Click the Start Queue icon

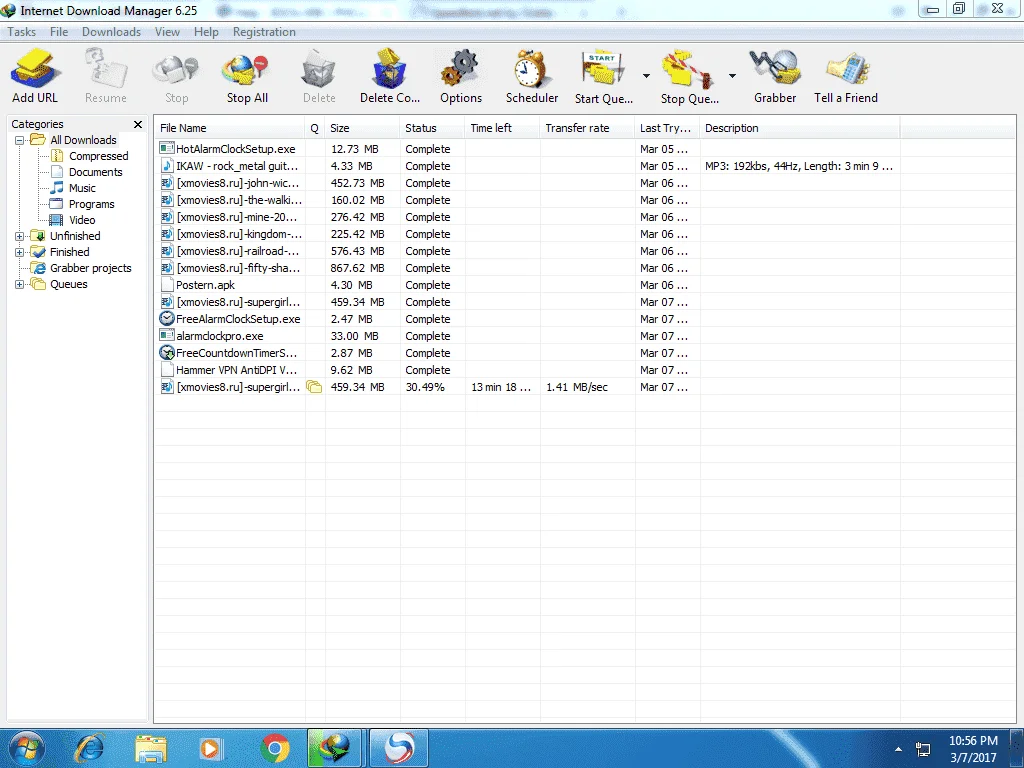(x=602, y=69)
